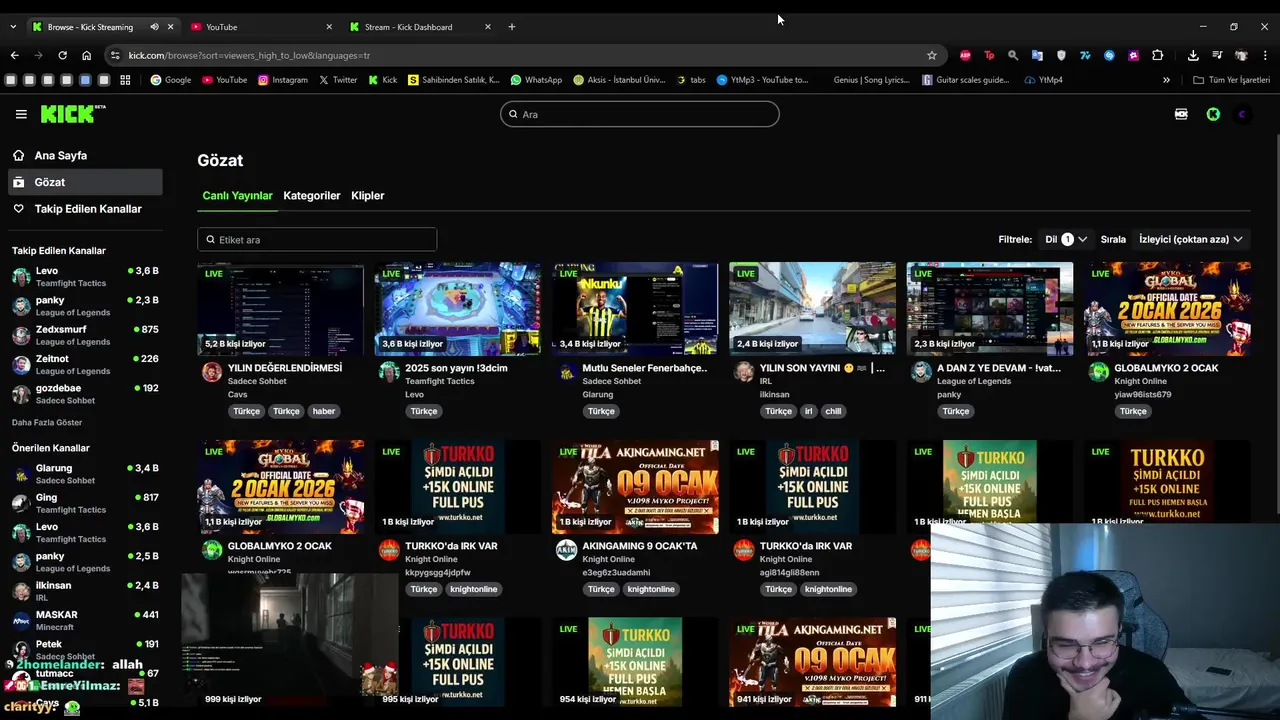Mute the Kick Streaming tab audio

pyautogui.click(x=154, y=27)
